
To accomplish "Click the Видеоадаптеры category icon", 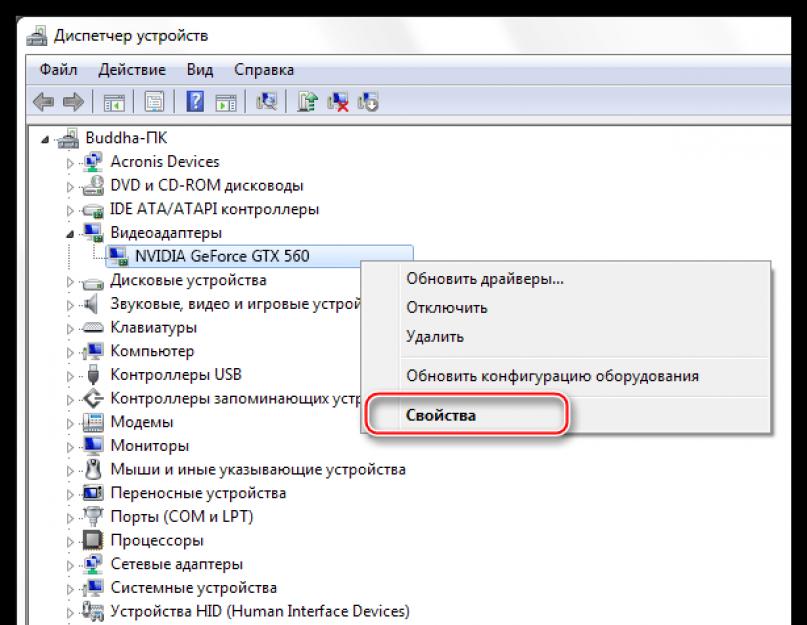I will (x=93, y=233).
